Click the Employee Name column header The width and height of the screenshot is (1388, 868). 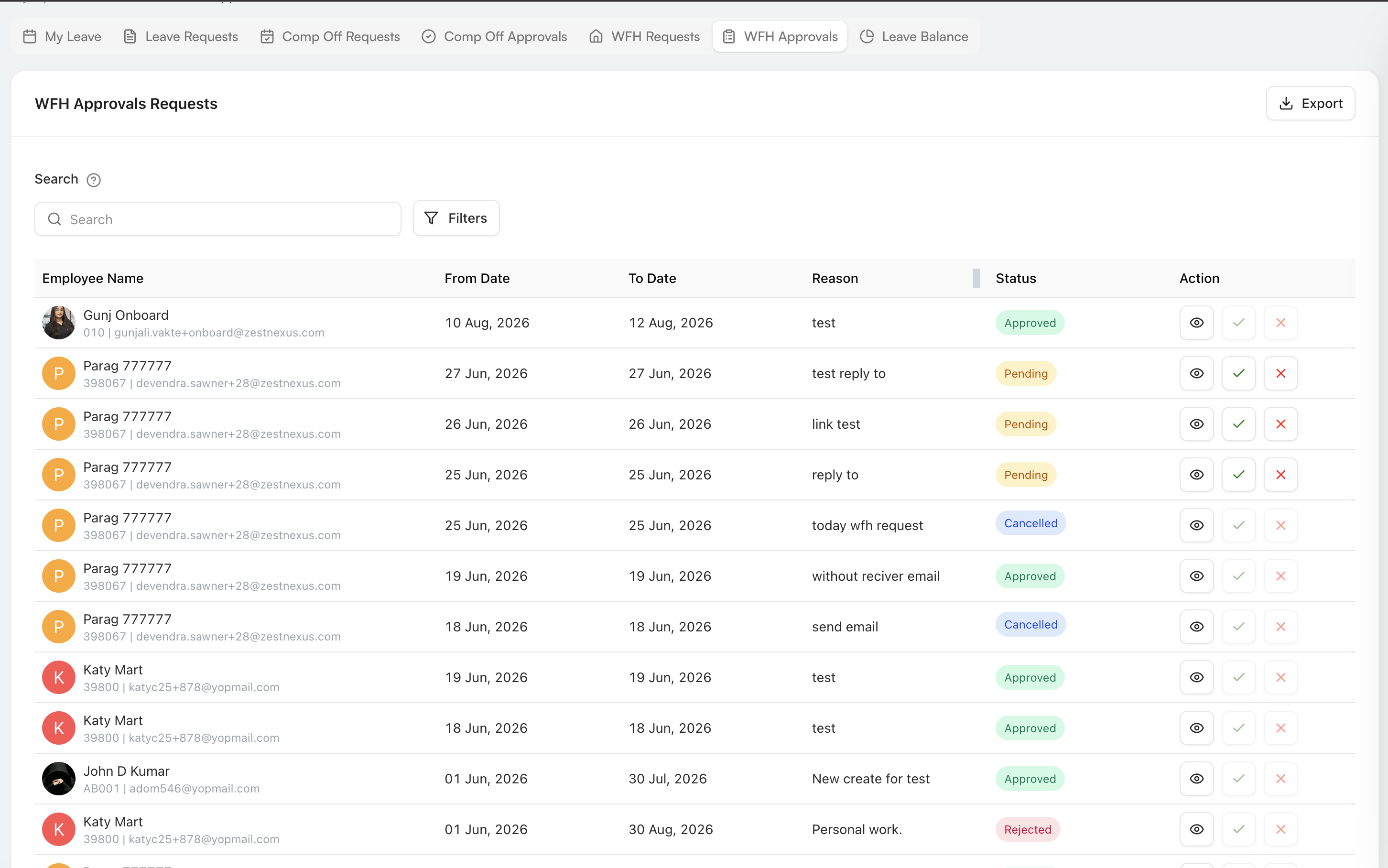pyautogui.click(x=93, y=279)
